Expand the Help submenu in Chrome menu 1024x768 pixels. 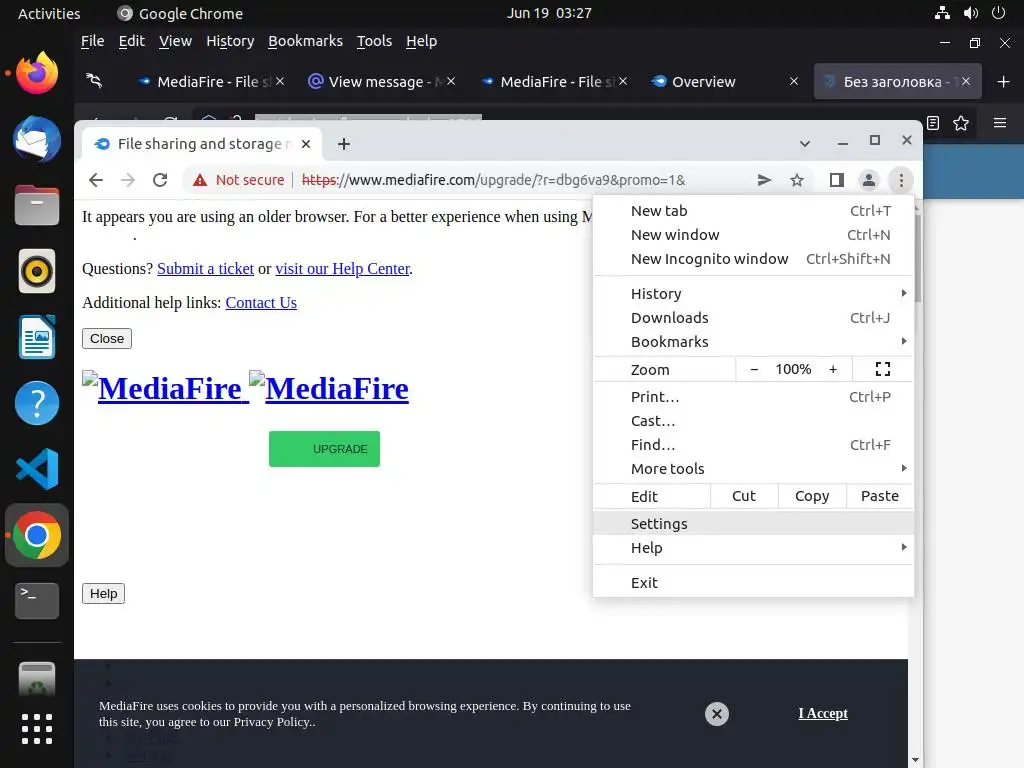(753, 548)
